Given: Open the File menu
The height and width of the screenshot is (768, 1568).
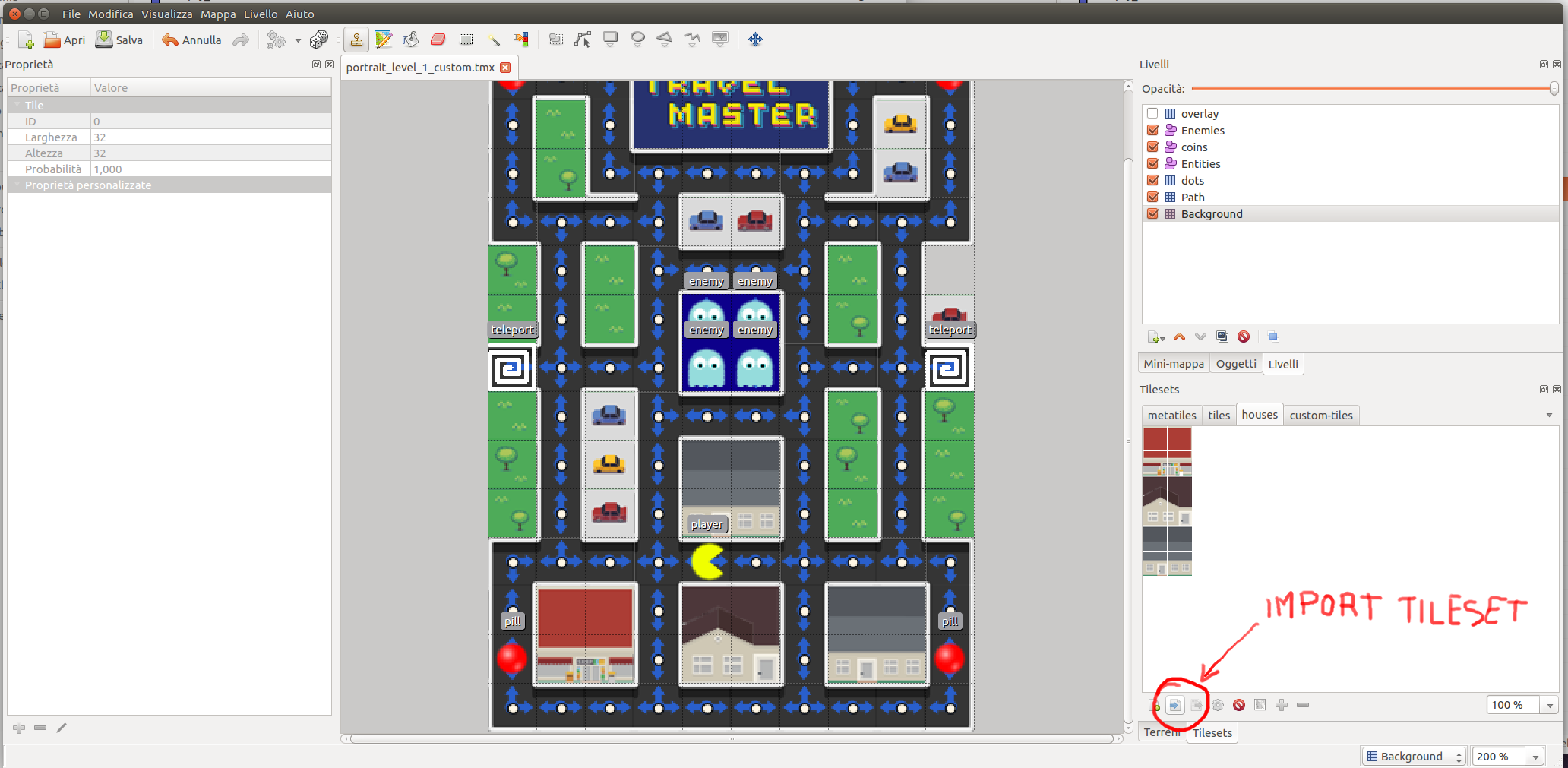Looking at the screenshot, I should (x=71, y=14).
